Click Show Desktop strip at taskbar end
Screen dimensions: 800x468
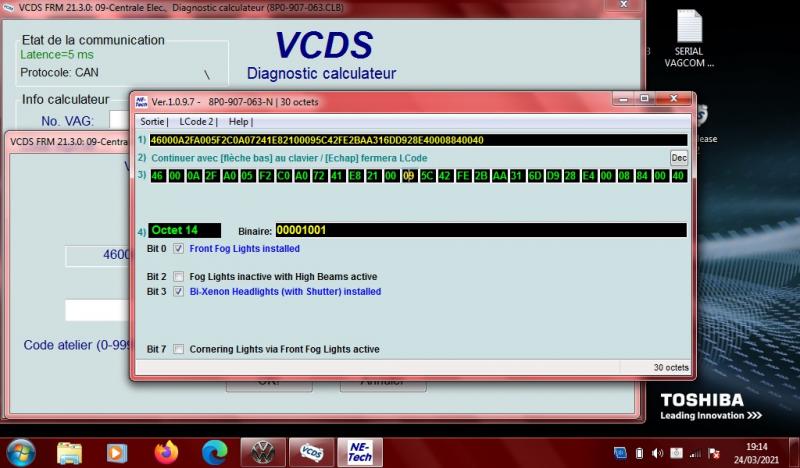pos(794,453)
